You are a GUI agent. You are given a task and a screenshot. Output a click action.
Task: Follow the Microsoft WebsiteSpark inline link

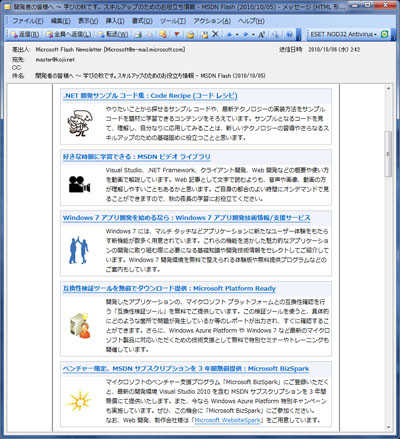coord(227,420)
